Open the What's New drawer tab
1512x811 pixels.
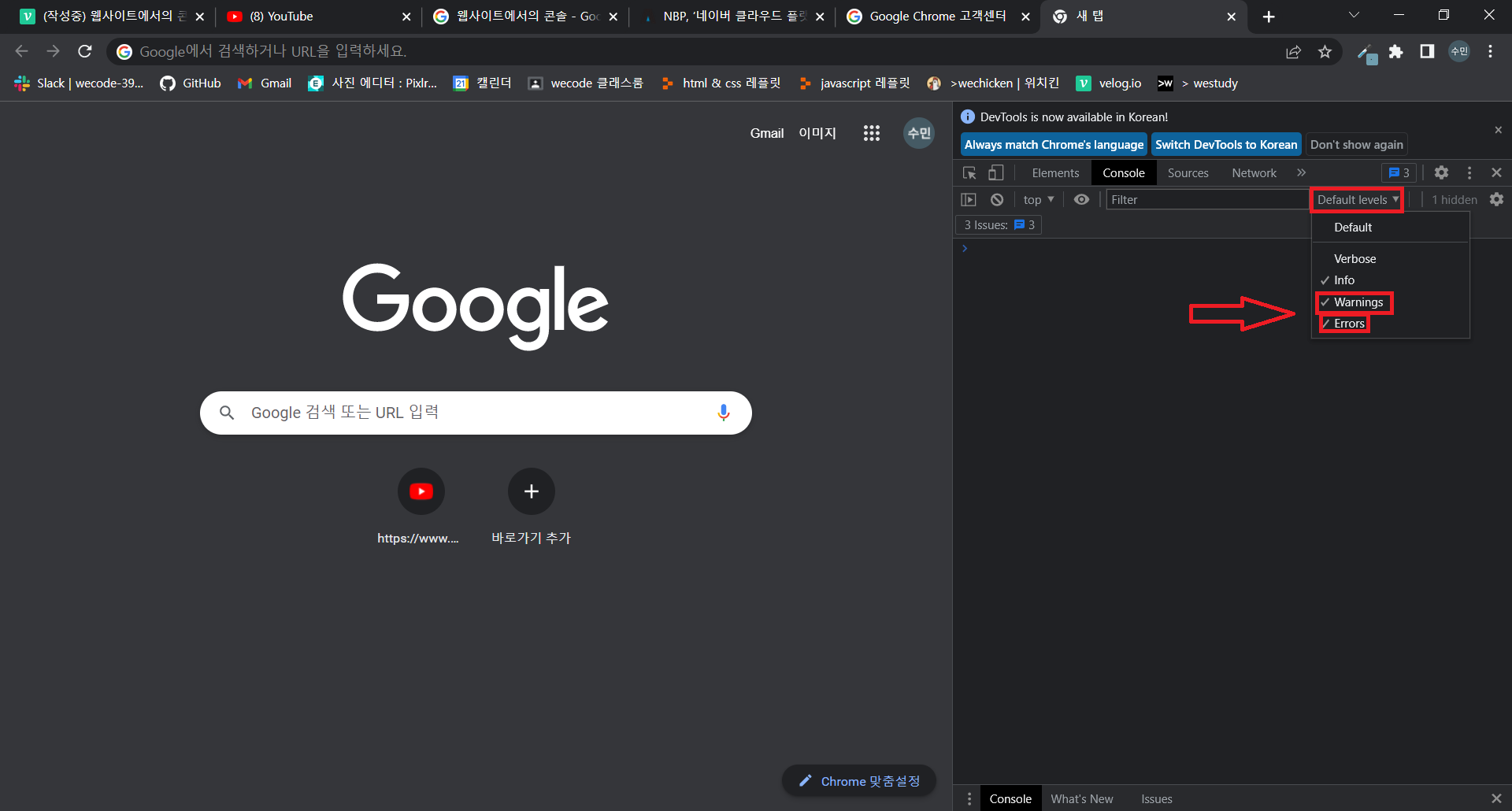coord(1081,798)
